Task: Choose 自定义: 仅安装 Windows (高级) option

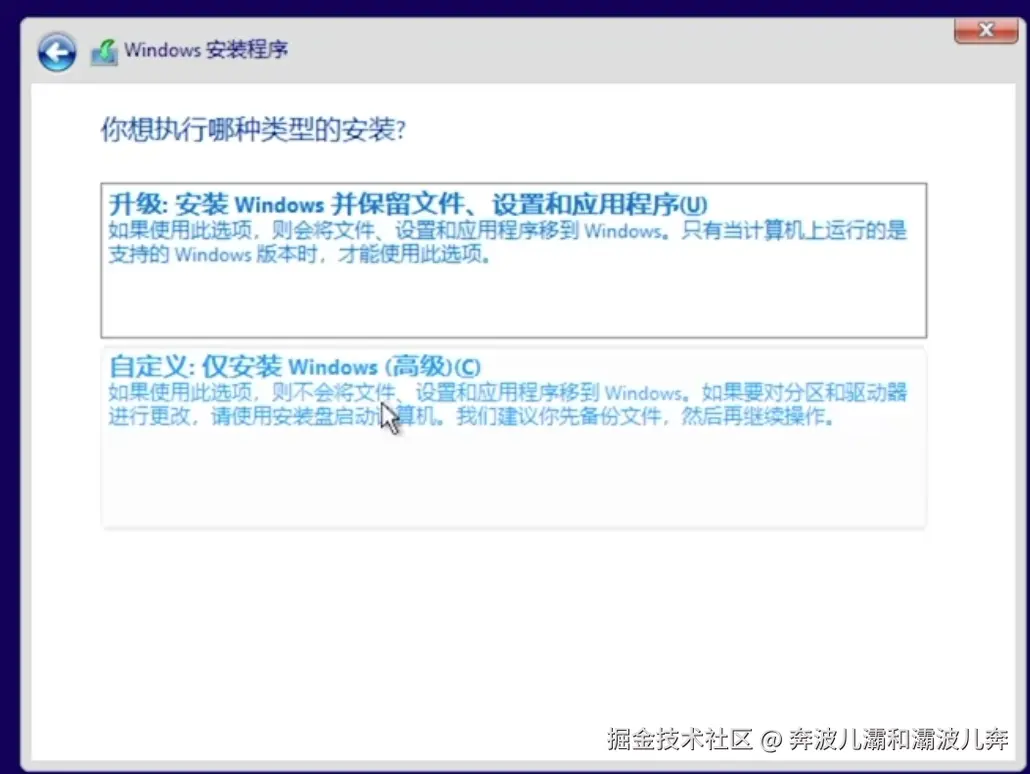Action: point(514,437)
